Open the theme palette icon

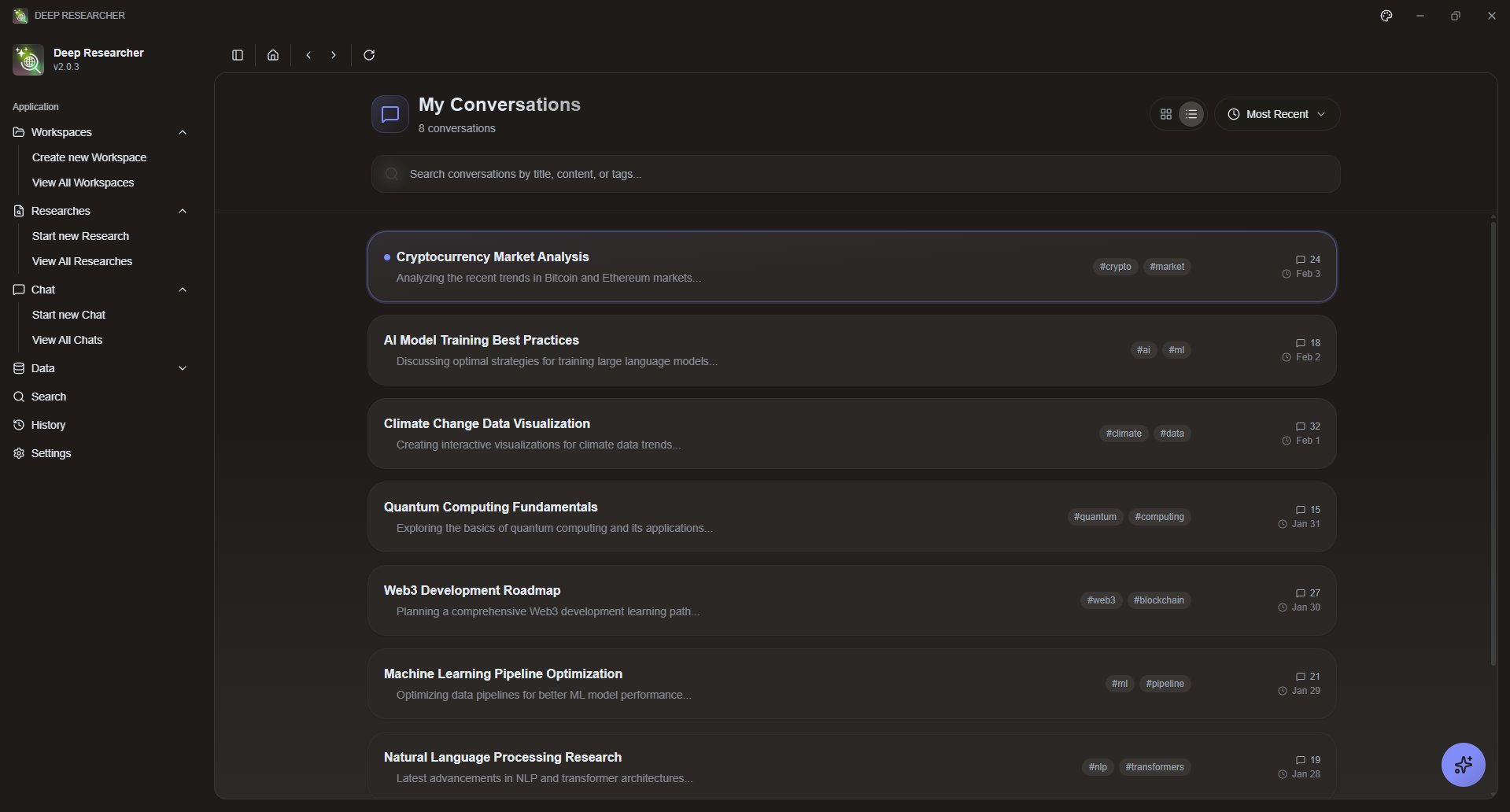click(x=1386, y=16)
